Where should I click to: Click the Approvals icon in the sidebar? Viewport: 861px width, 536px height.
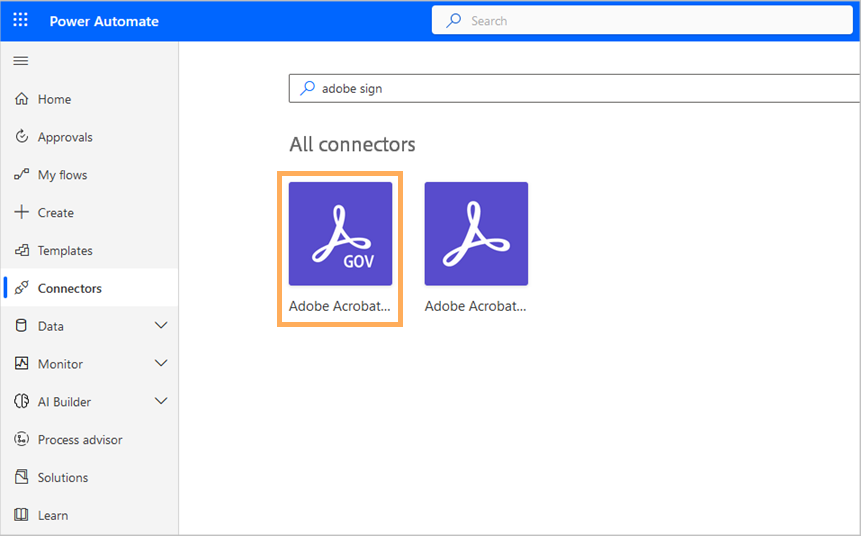point(21,137)
